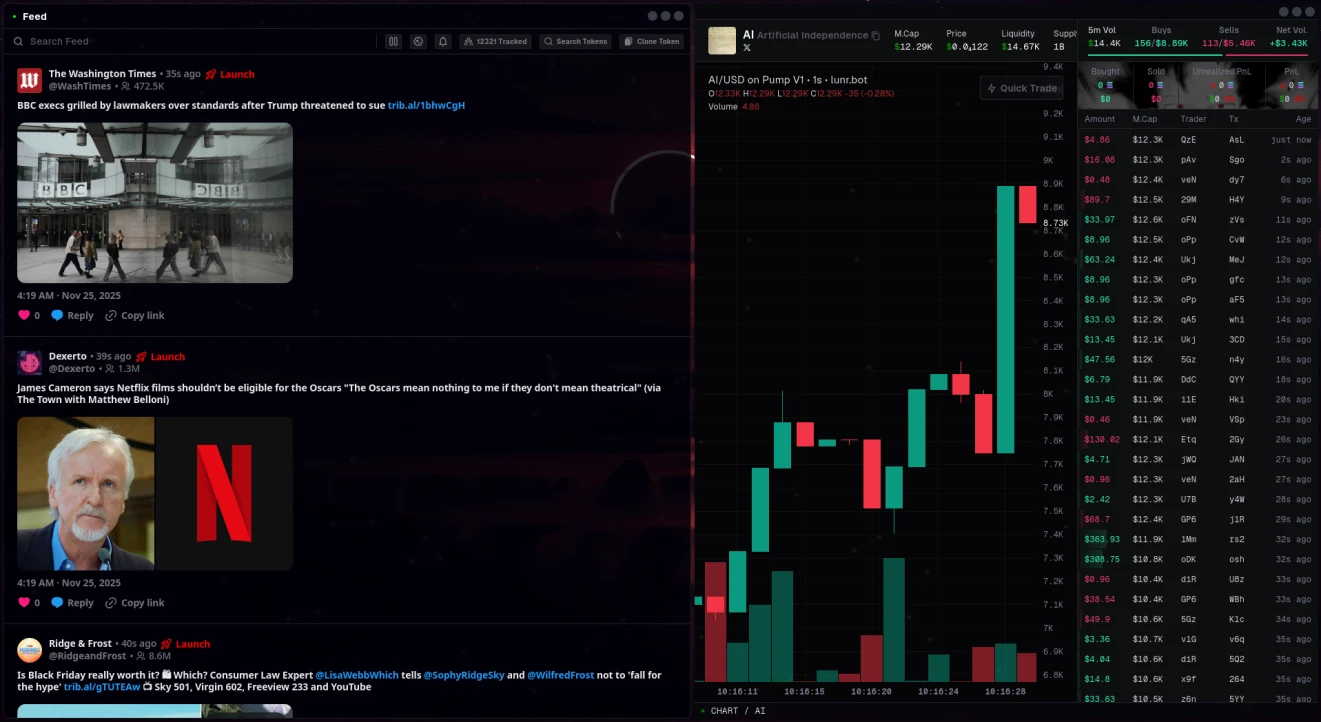Click the AI token logo image
This screenshot has width=1321, height=722.
(722, 41)
